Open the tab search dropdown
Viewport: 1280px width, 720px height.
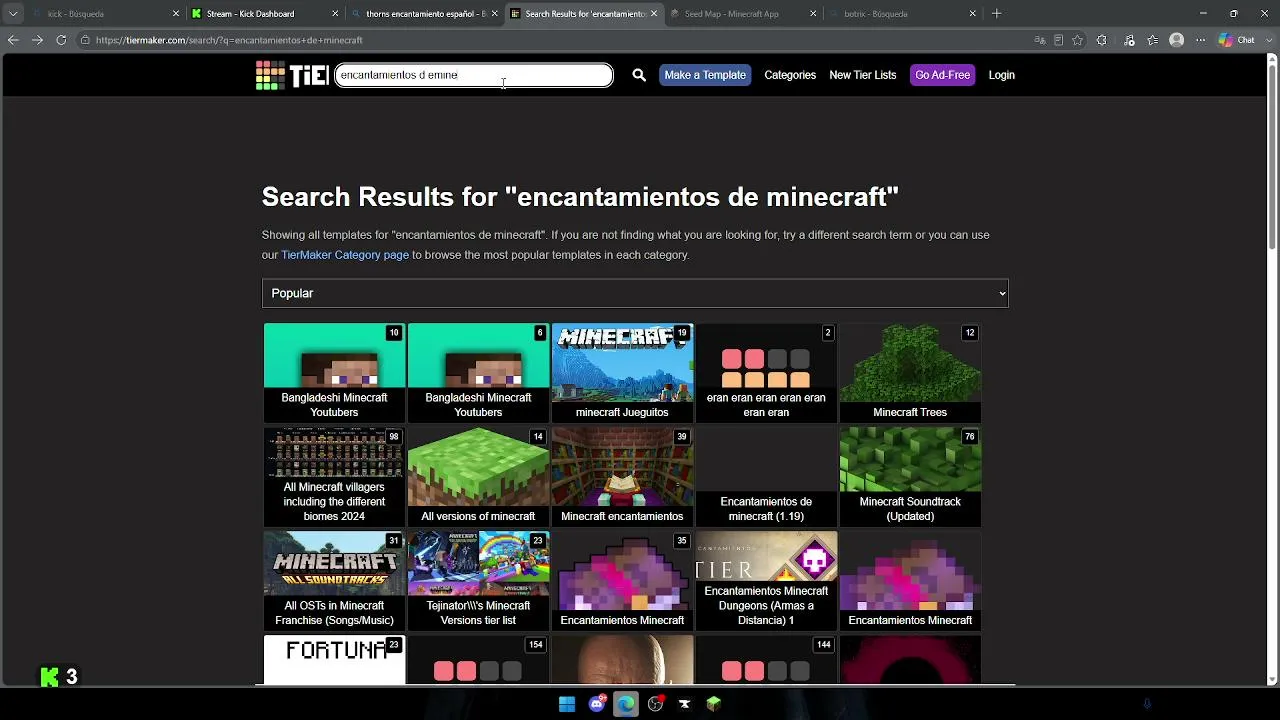(13, 14)
